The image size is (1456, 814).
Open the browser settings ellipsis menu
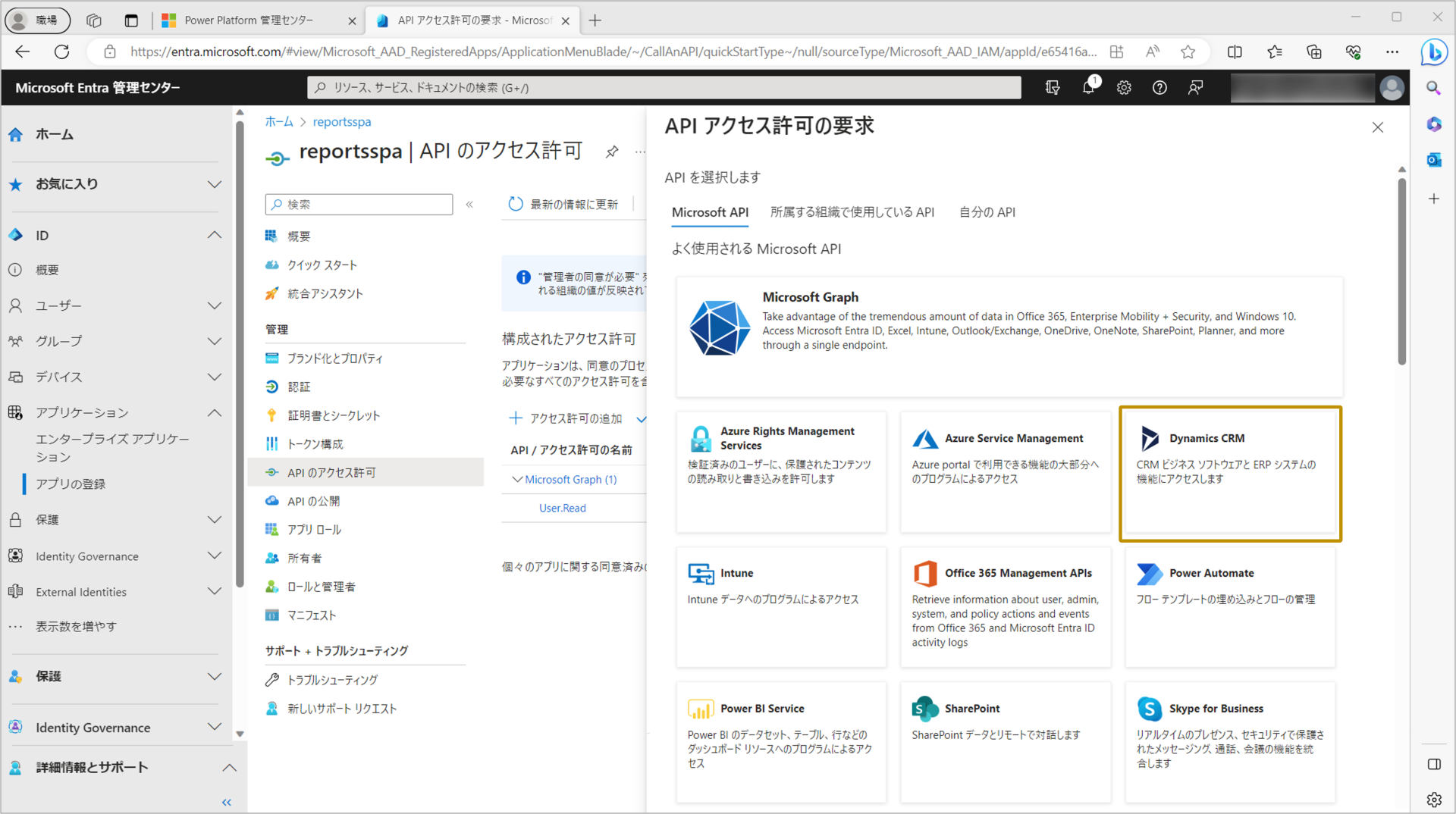point(1392,52)
